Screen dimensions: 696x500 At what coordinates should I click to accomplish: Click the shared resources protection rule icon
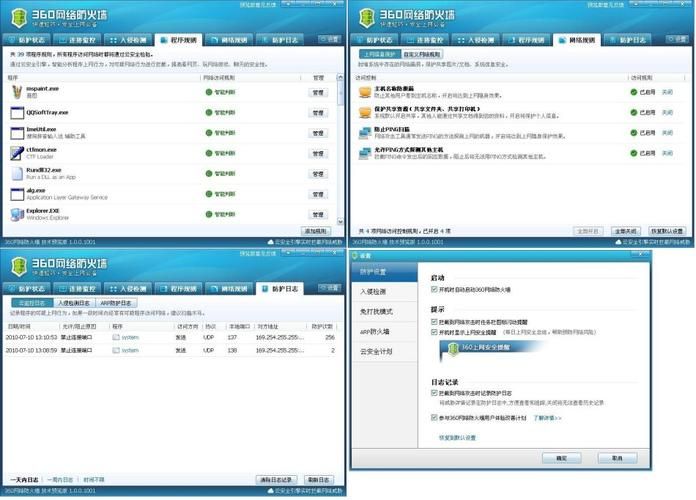pyautogui.click(x=365, y=112)
